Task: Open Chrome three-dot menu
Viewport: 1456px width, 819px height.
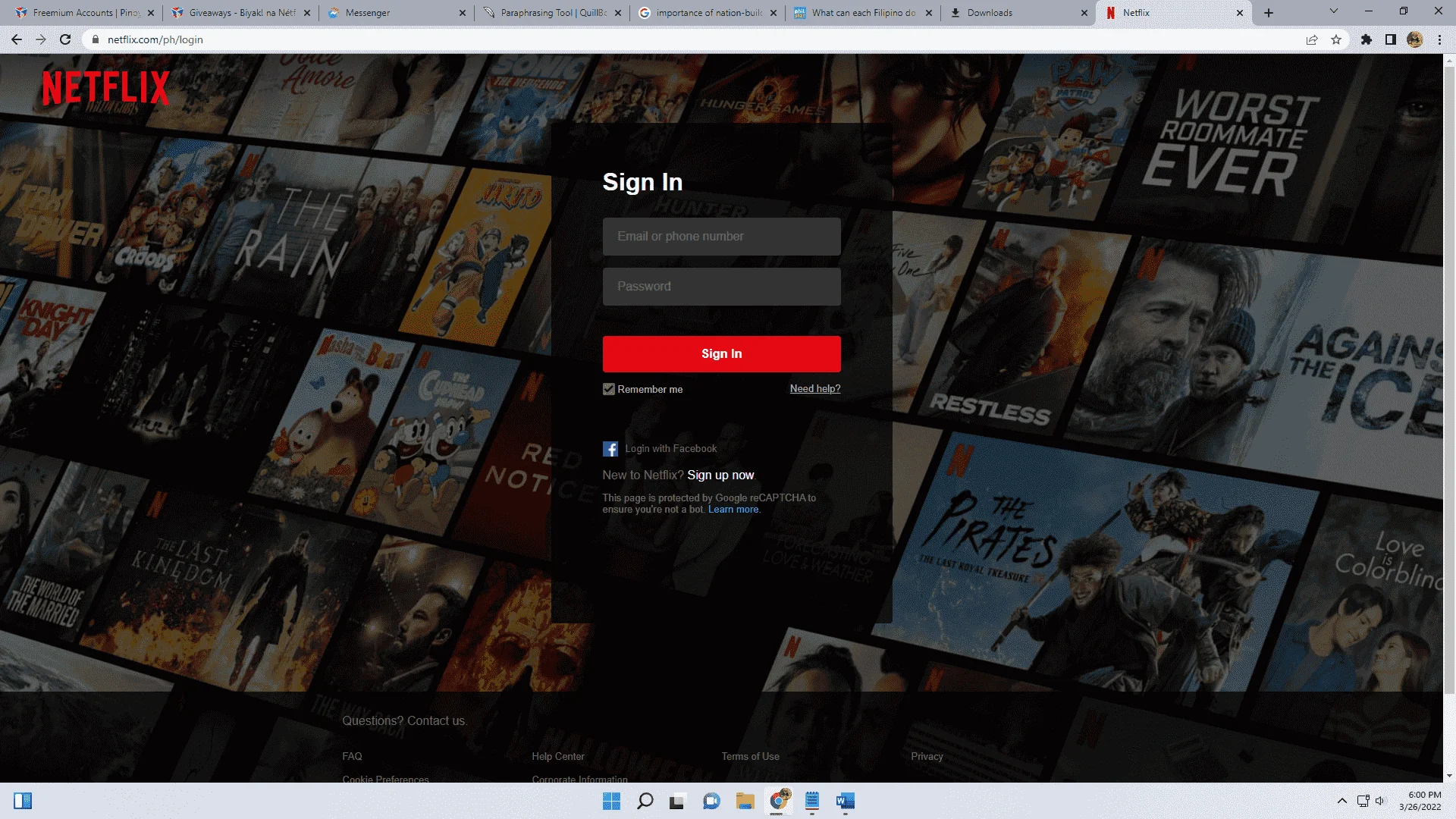Action: point(1439,39)
